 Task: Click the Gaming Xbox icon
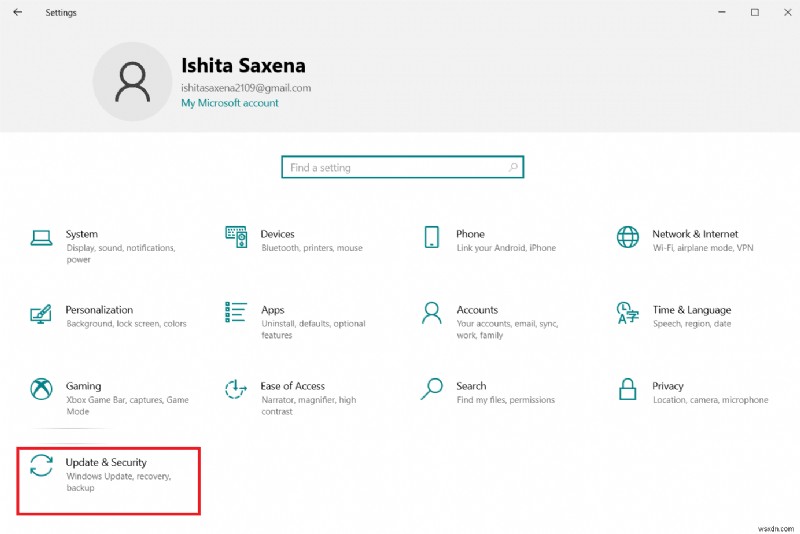pyautogui.click(x=41, y=389)
